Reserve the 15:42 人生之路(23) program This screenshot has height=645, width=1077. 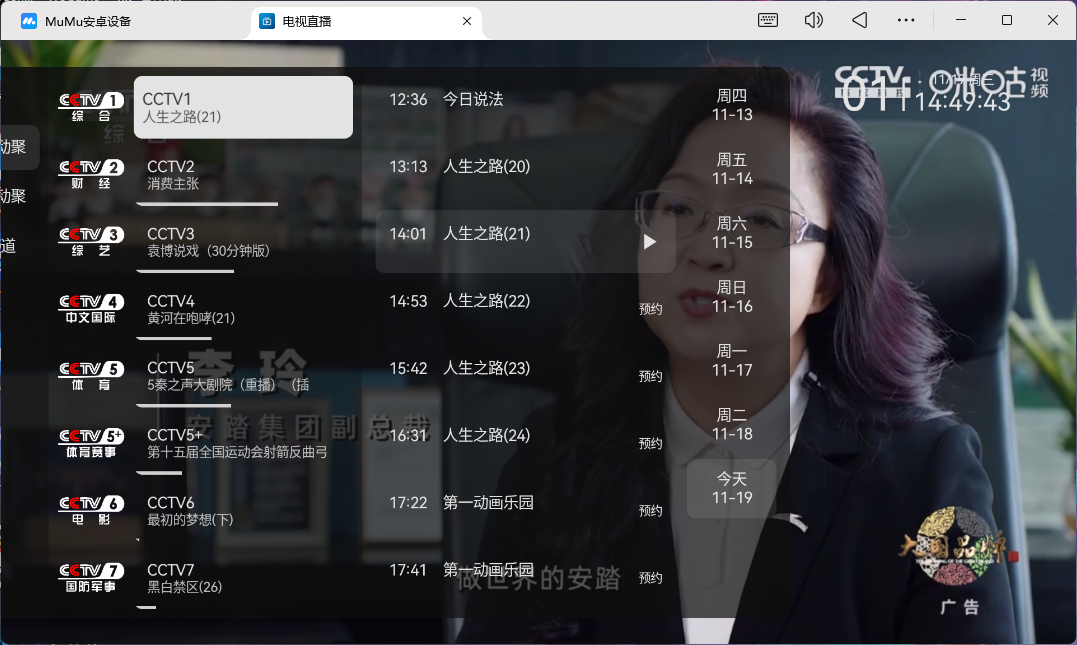click(x=650, y=376)
